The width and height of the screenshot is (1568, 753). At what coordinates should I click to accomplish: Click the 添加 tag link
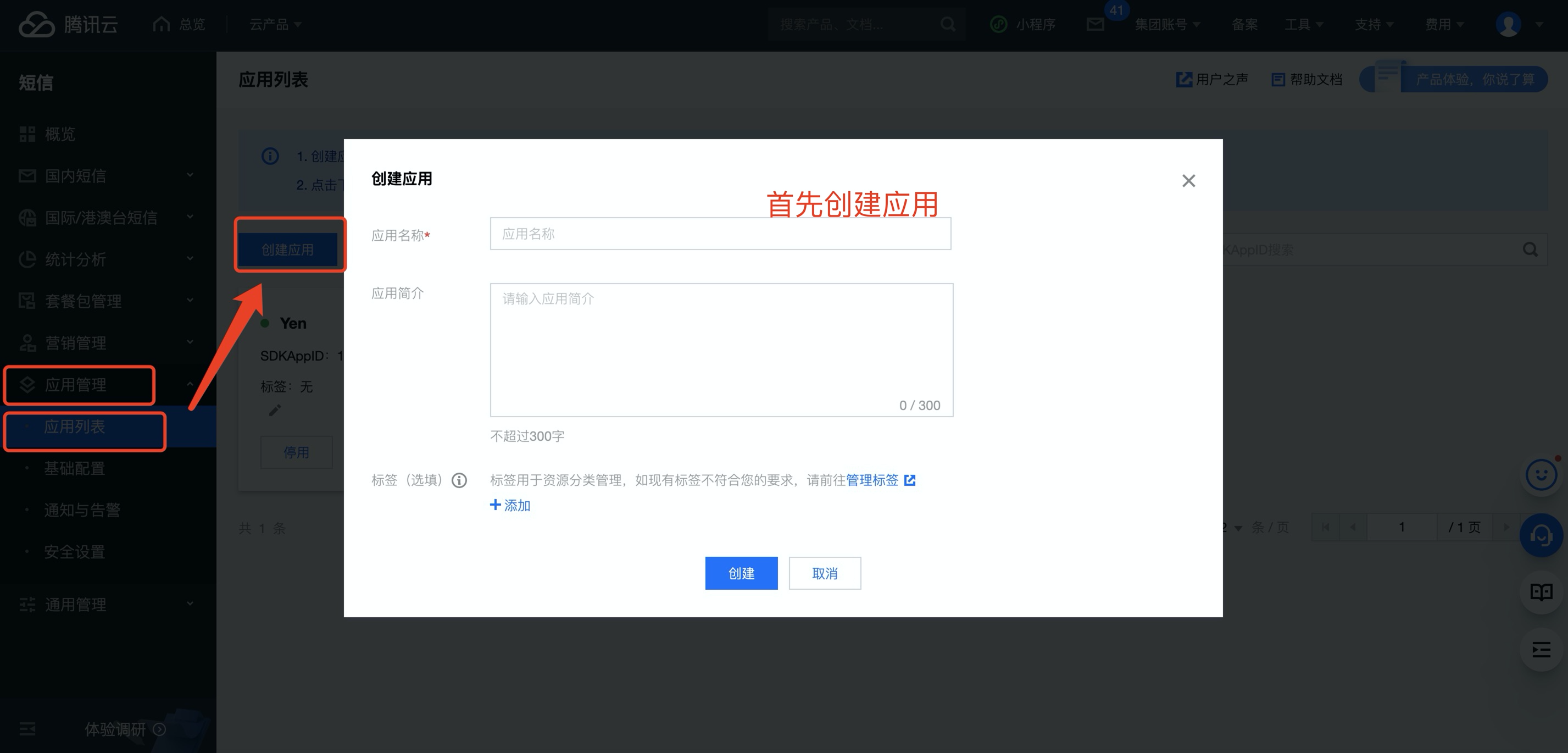point(510,505)
